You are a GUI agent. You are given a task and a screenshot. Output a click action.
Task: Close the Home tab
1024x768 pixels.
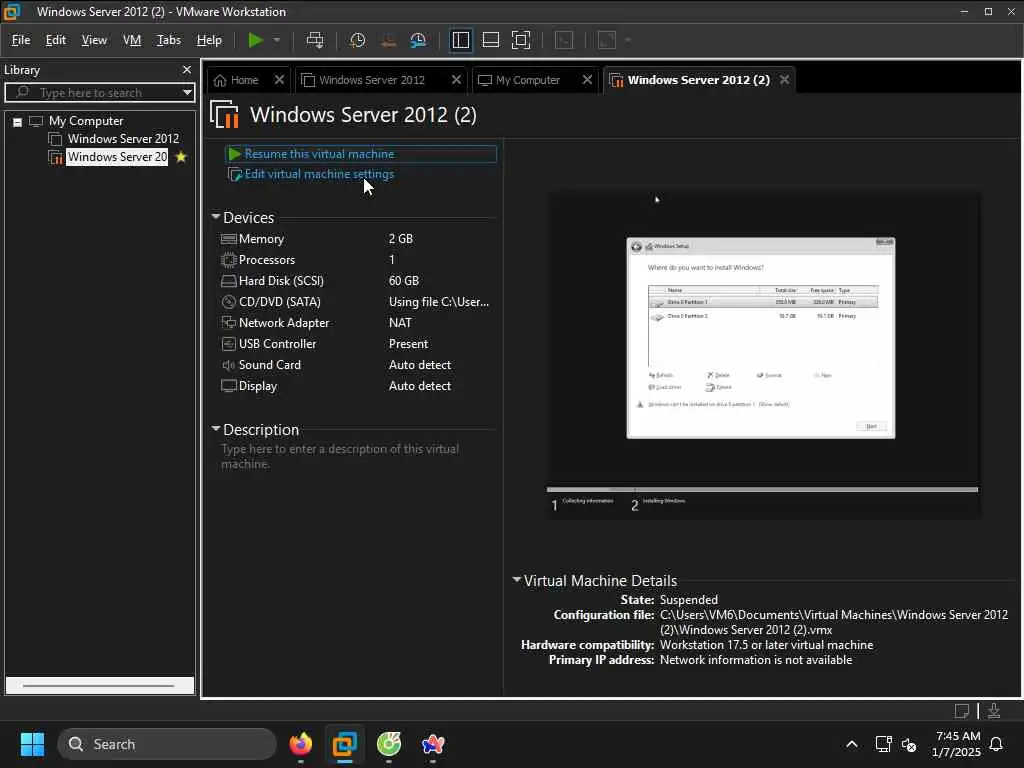(280, 80)
